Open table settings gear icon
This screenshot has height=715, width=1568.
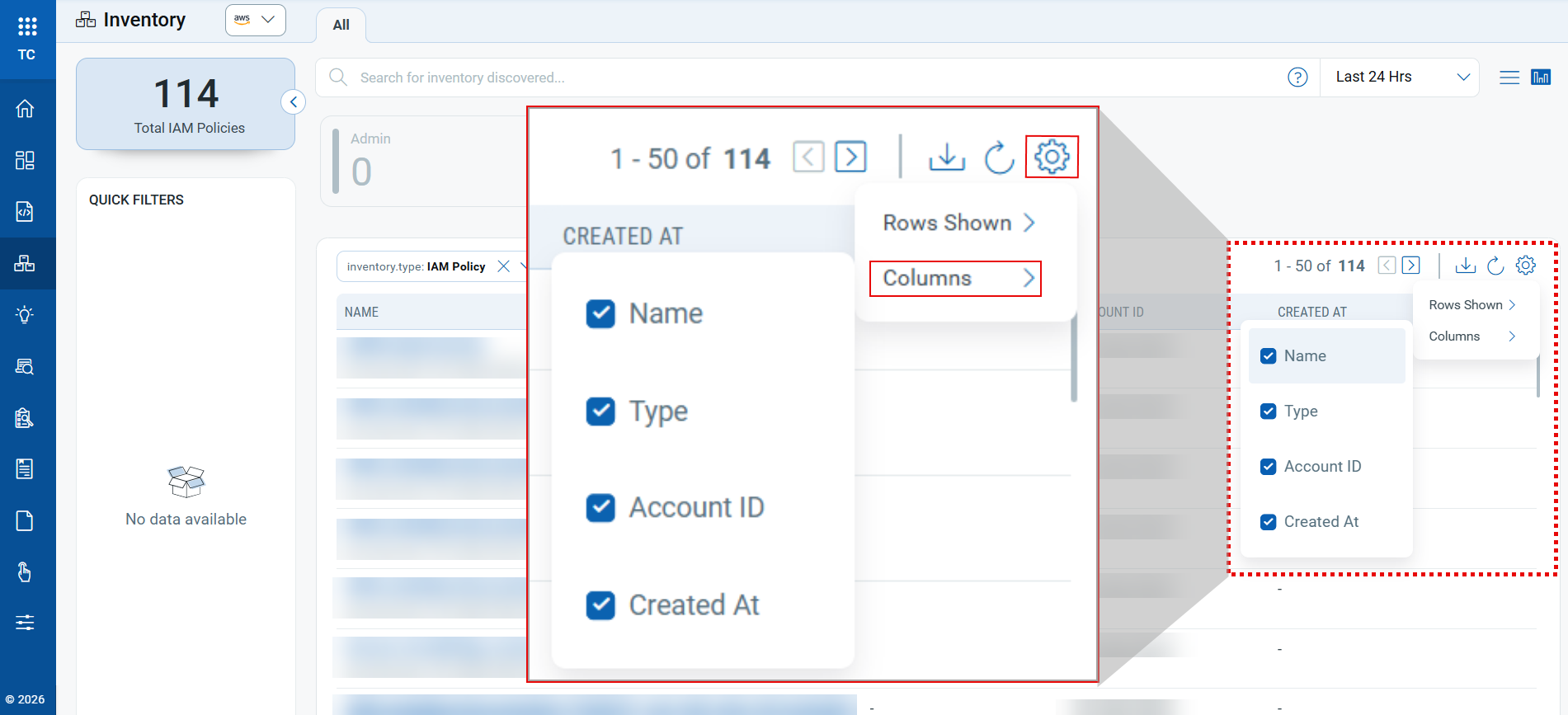(x=1526, y=266)
